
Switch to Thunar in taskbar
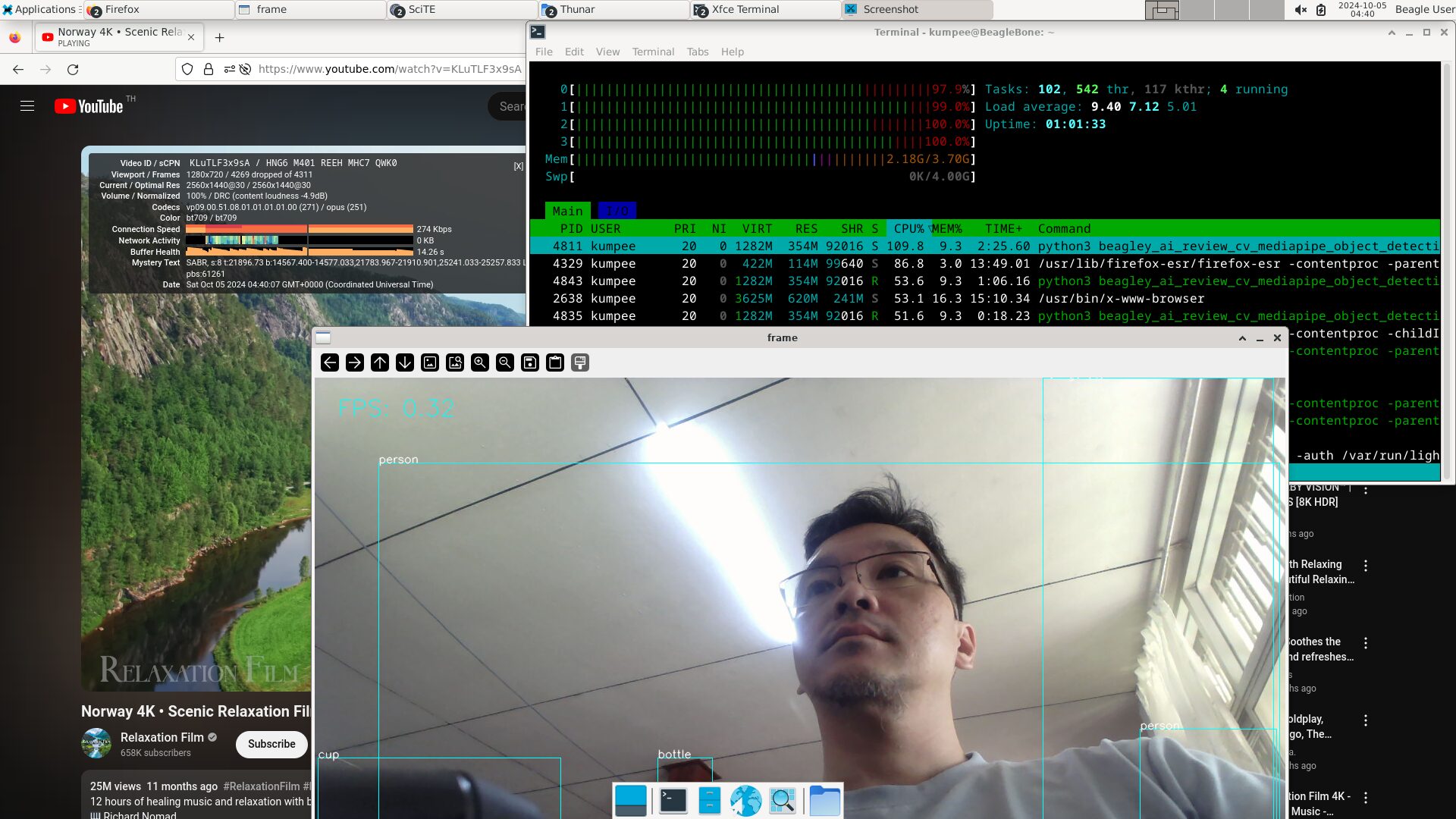point(613,9)
